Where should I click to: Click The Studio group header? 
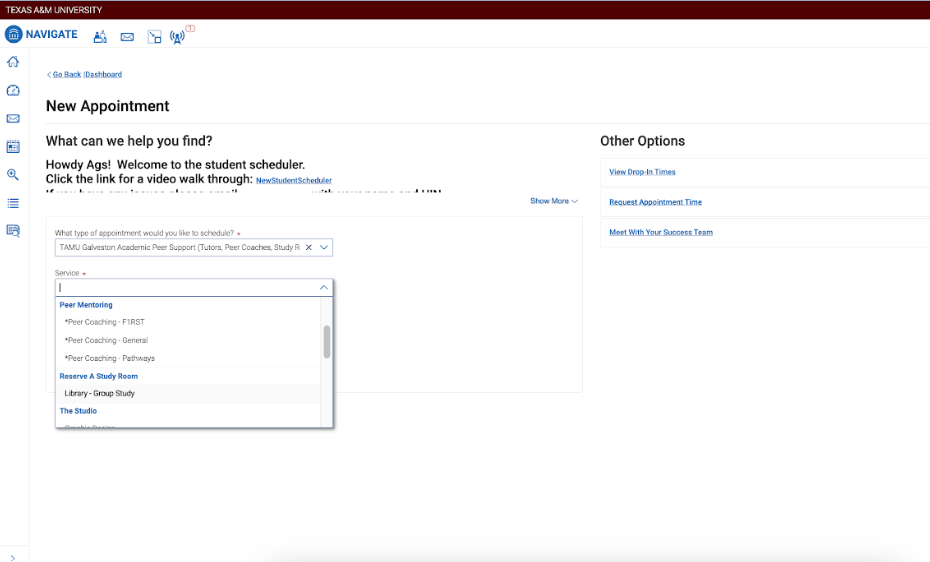tap(78, 410)
